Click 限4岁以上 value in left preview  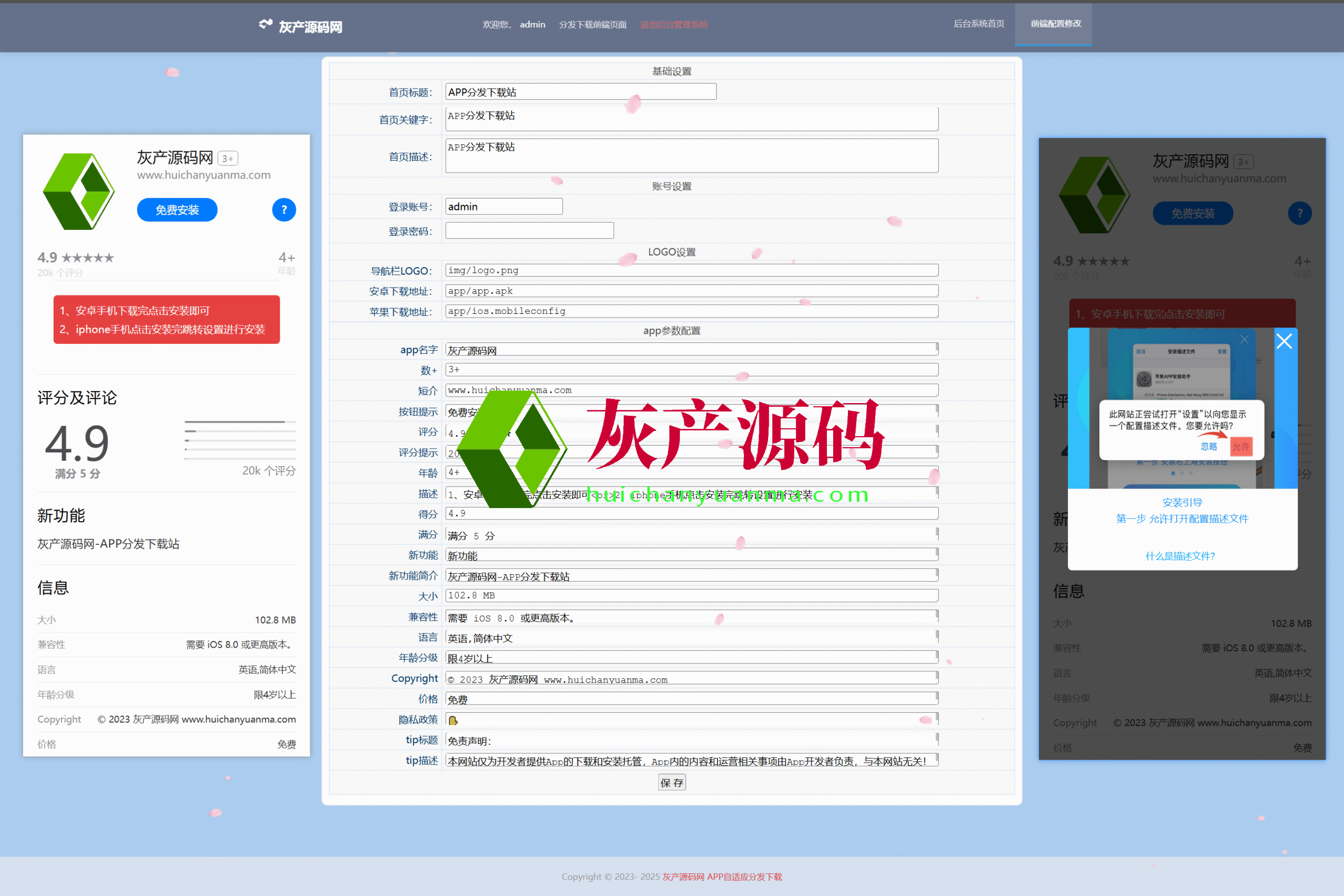pyautogui.click(x=275, y=695)
